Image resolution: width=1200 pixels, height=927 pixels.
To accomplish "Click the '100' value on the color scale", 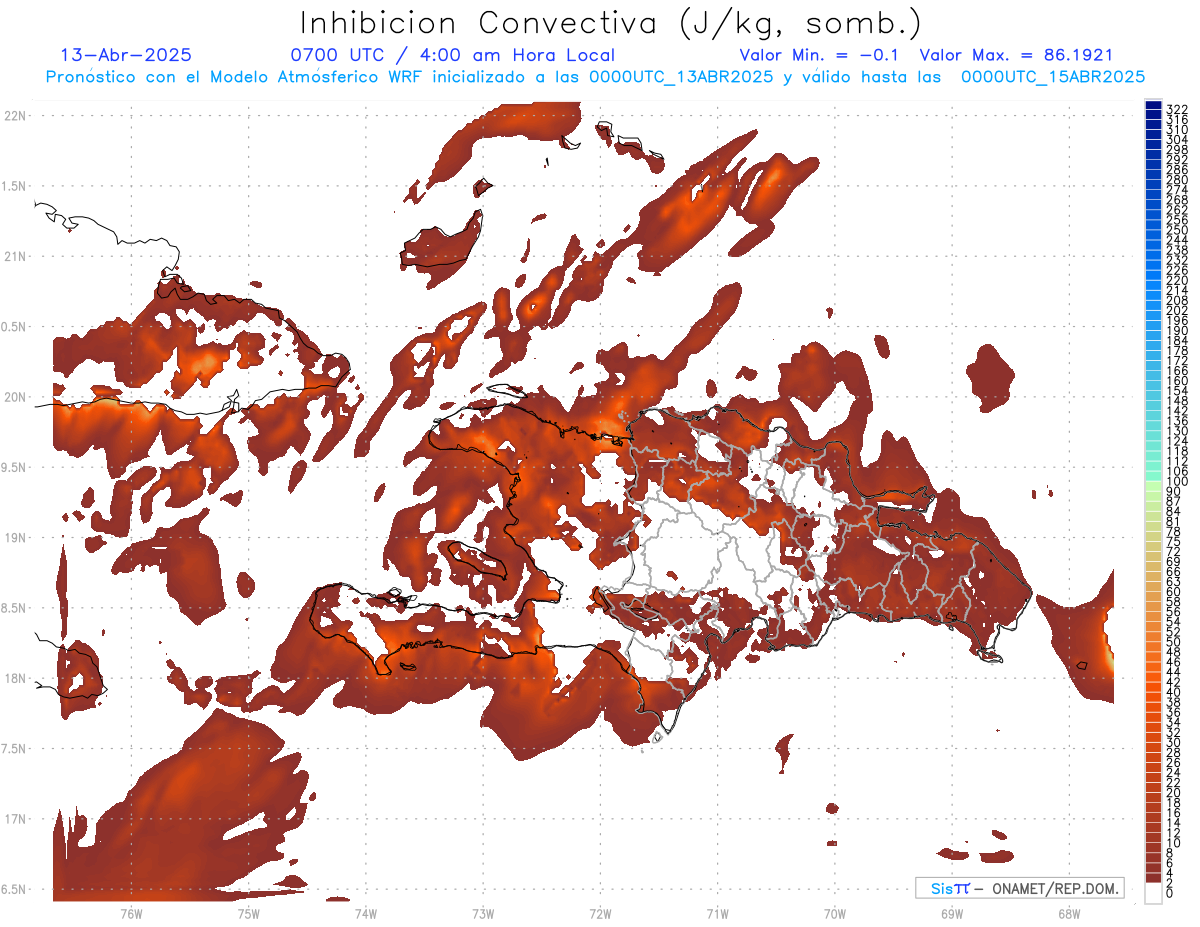I will (1177, 482).
